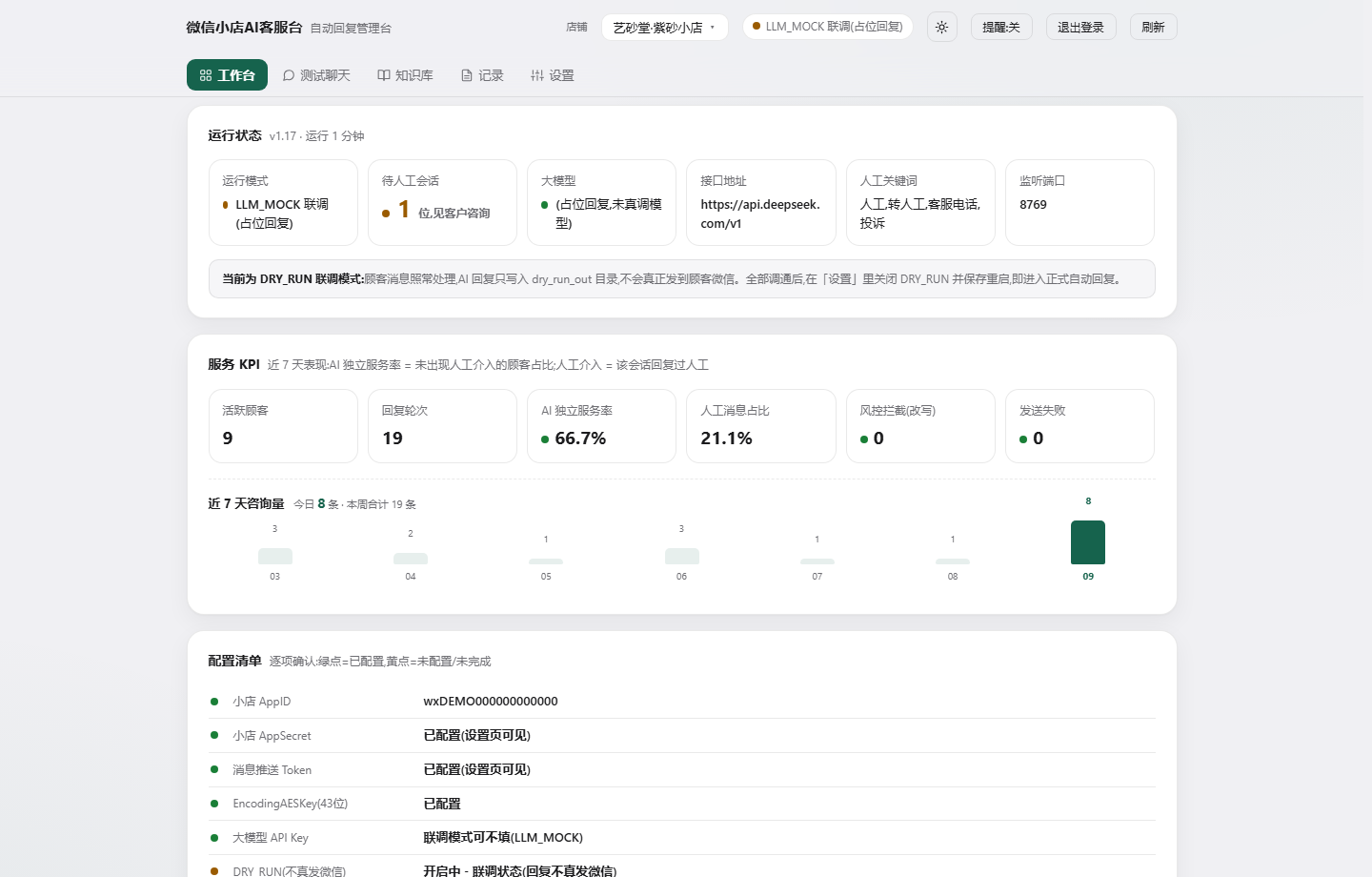Viewport: 1372px width, 877px height.
Task: Select the chart bar for day 05
Action: [x=546, y=561]
